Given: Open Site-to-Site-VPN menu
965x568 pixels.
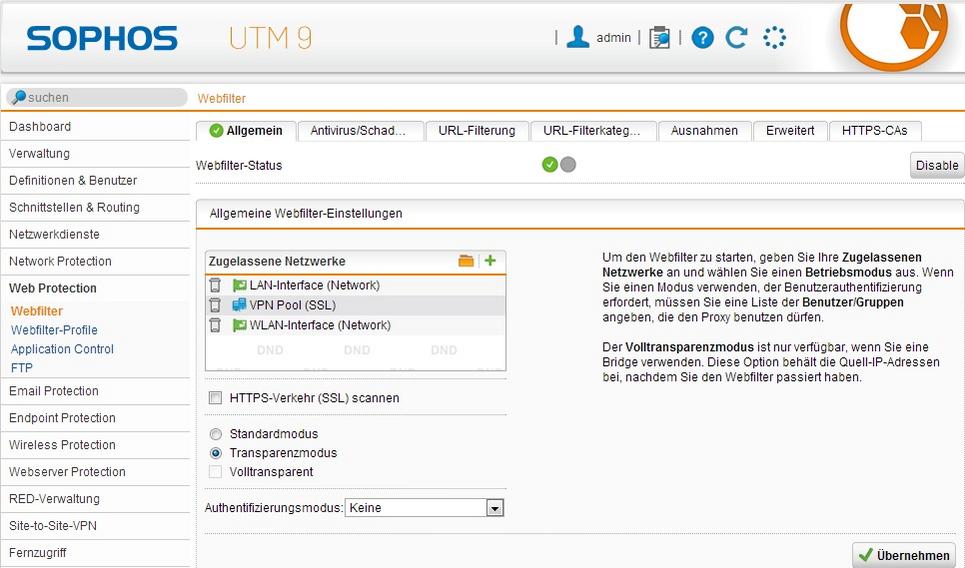Looking at the screenshot, I should pos(95,526).
